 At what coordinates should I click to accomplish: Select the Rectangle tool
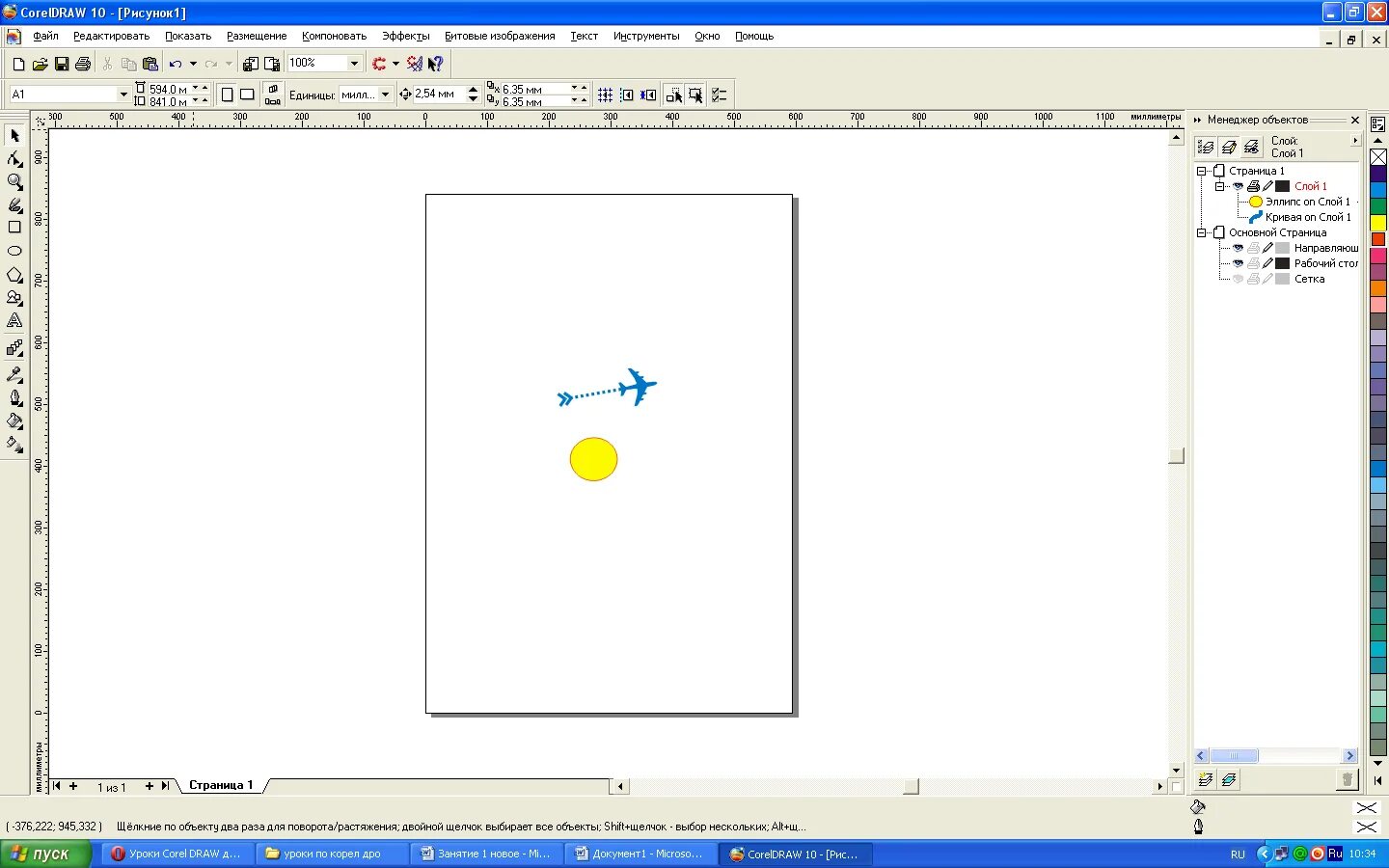point(14,228)
